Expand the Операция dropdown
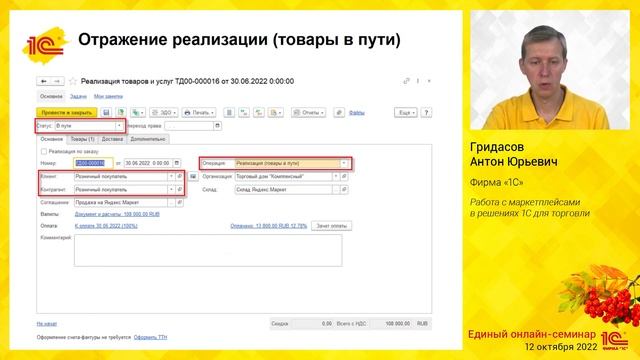640x360 pixels. [344, 163]
